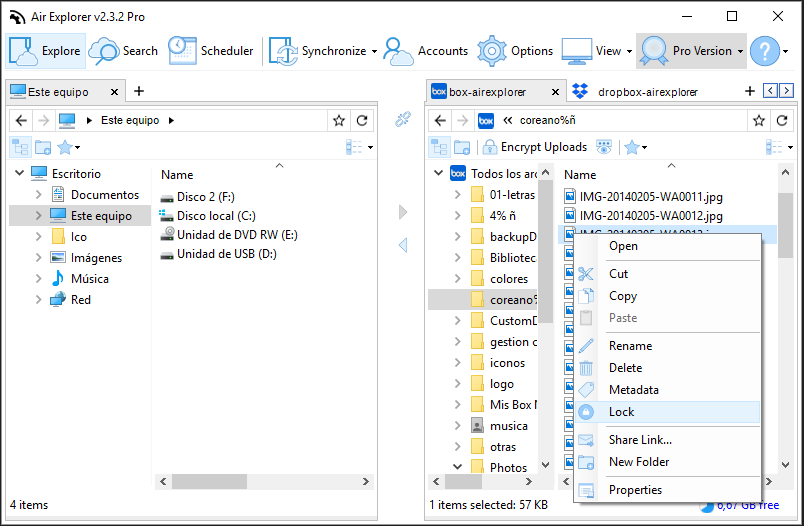Viewport: 804px width, 526px height.
Task: Collapse the Photos folder
Action: click(x=457, y=467)
